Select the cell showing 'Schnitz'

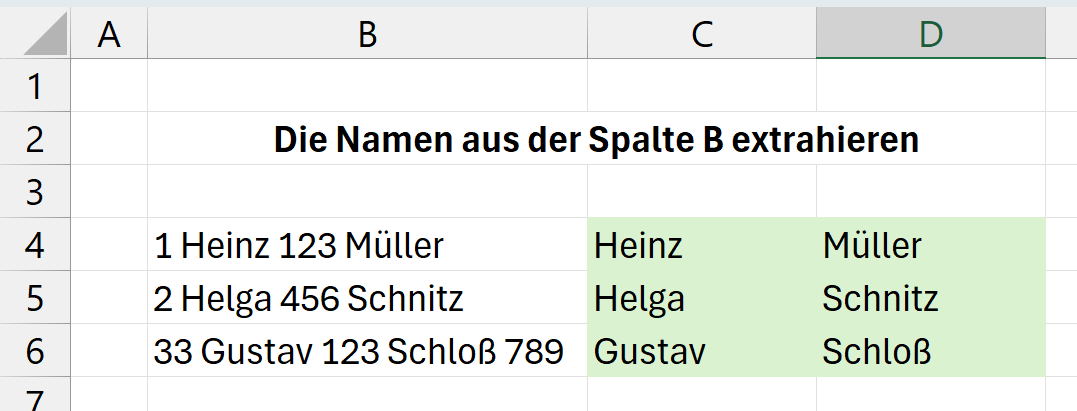(880, 298)
